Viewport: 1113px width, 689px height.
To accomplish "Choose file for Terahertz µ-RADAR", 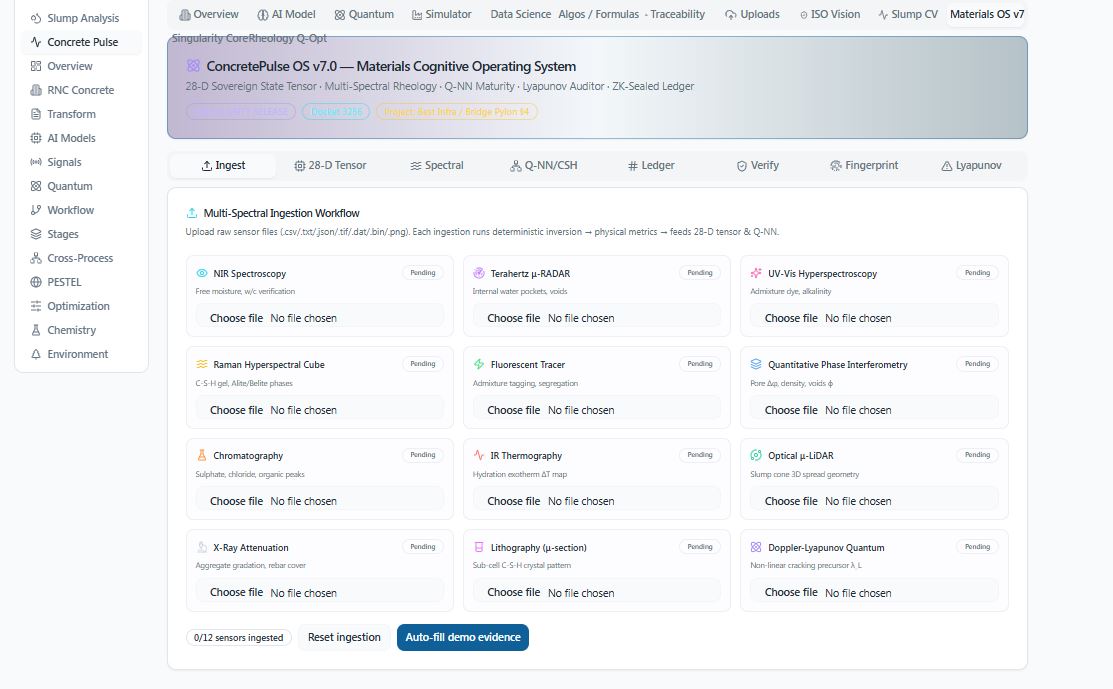I will [x=514, y=318].
